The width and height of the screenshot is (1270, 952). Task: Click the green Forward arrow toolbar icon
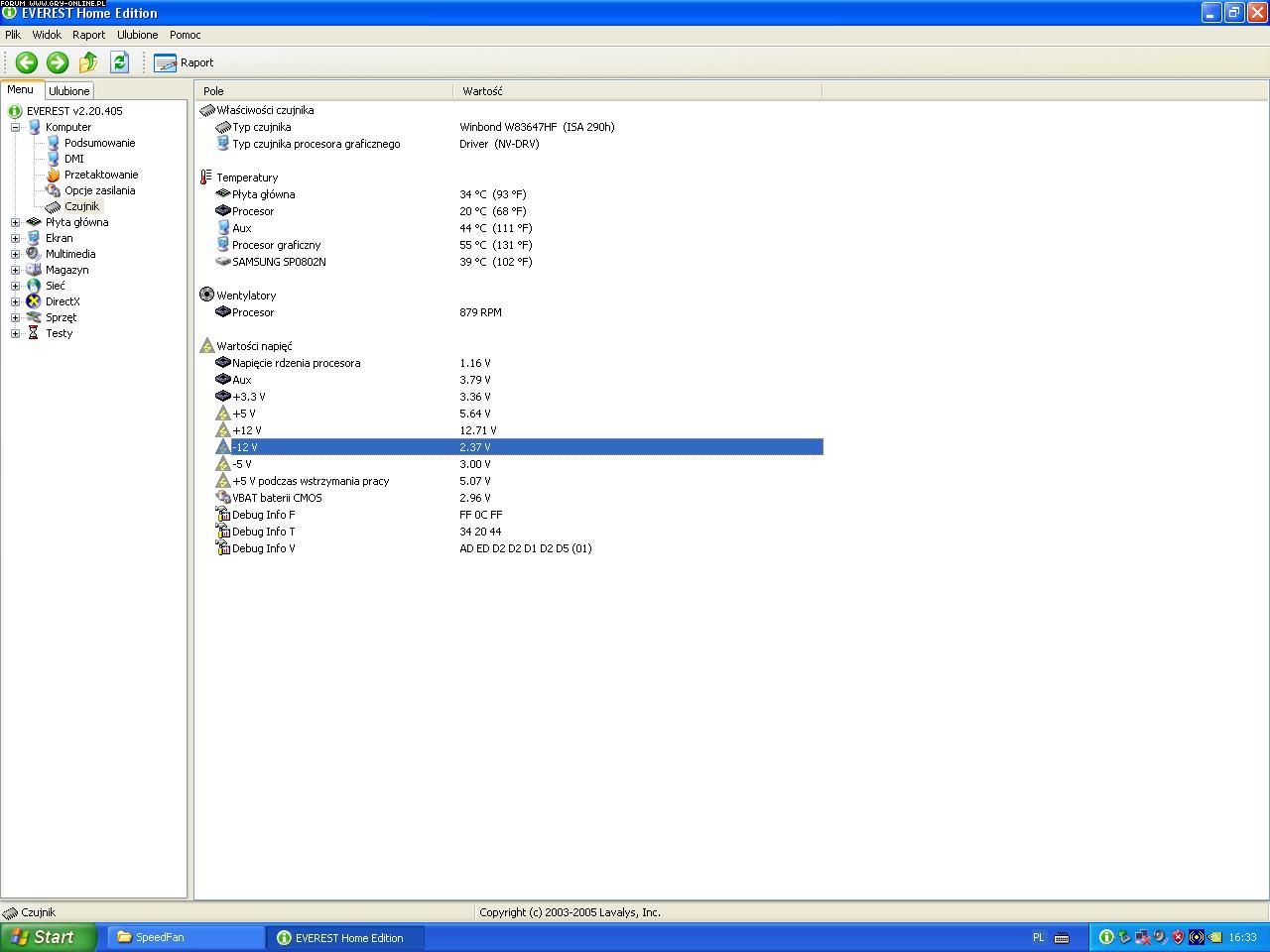pos(58,62)
